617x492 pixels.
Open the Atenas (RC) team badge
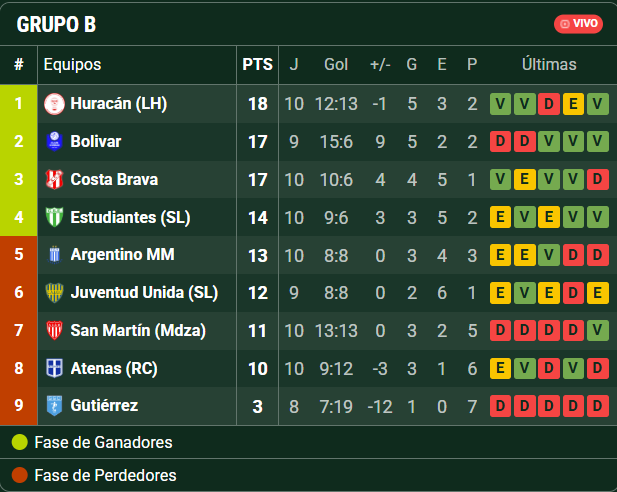tap(54, 368)
